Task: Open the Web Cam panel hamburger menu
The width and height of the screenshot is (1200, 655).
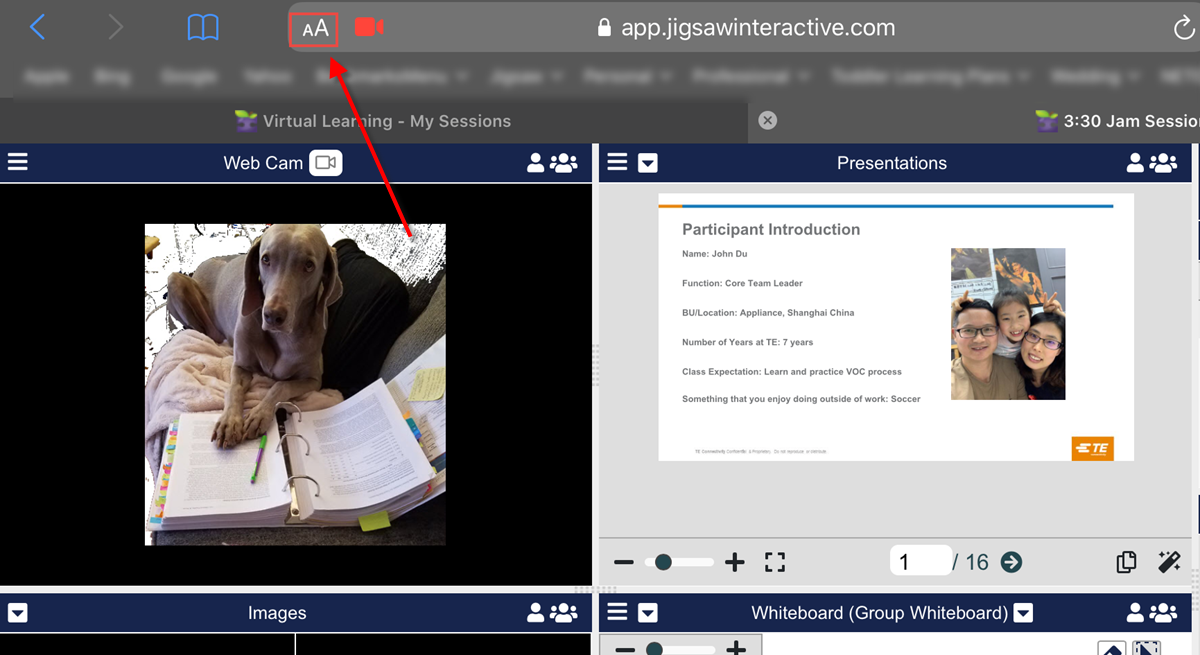Action: pos(18,162)
